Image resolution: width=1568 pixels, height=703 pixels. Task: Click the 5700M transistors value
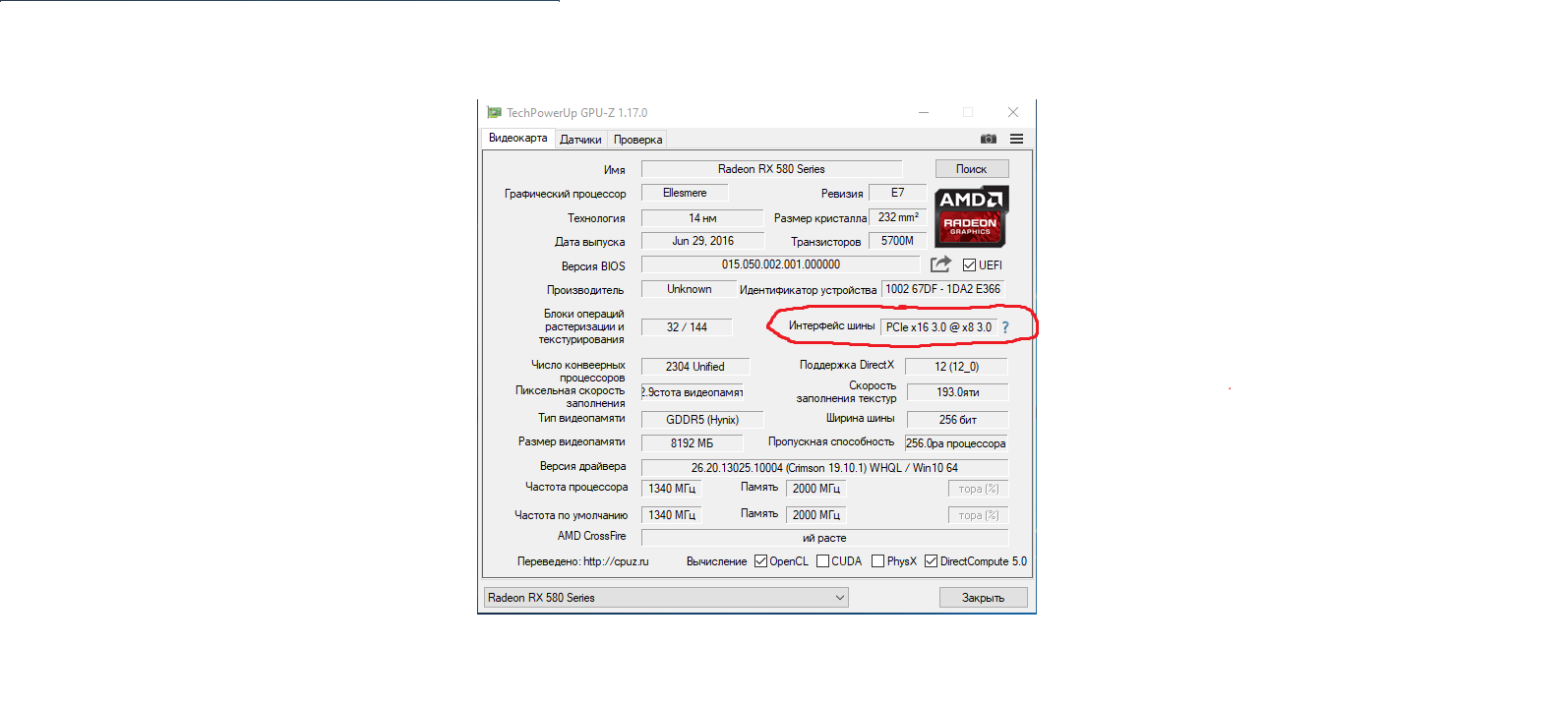[897, 241]
